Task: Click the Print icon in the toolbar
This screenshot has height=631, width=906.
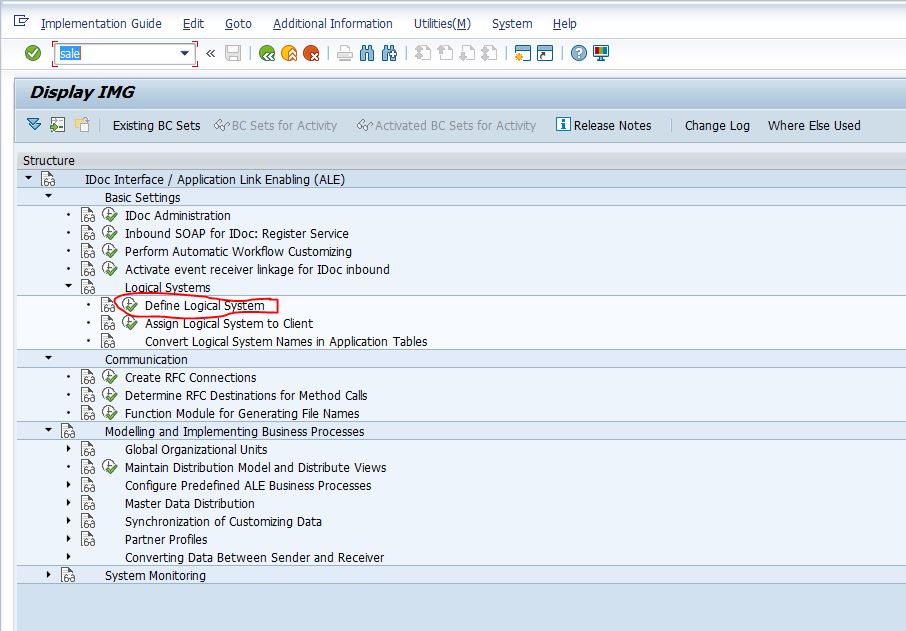Action: coord(344,52)
